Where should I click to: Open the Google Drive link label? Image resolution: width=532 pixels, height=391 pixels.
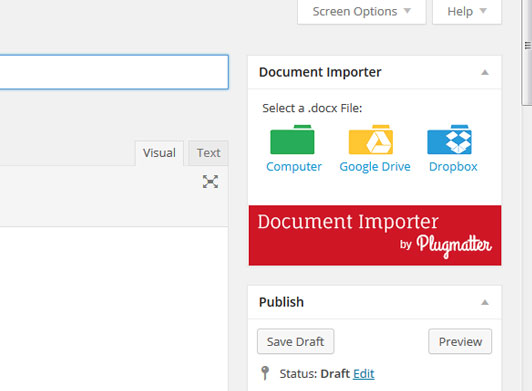tap(375, 167)
